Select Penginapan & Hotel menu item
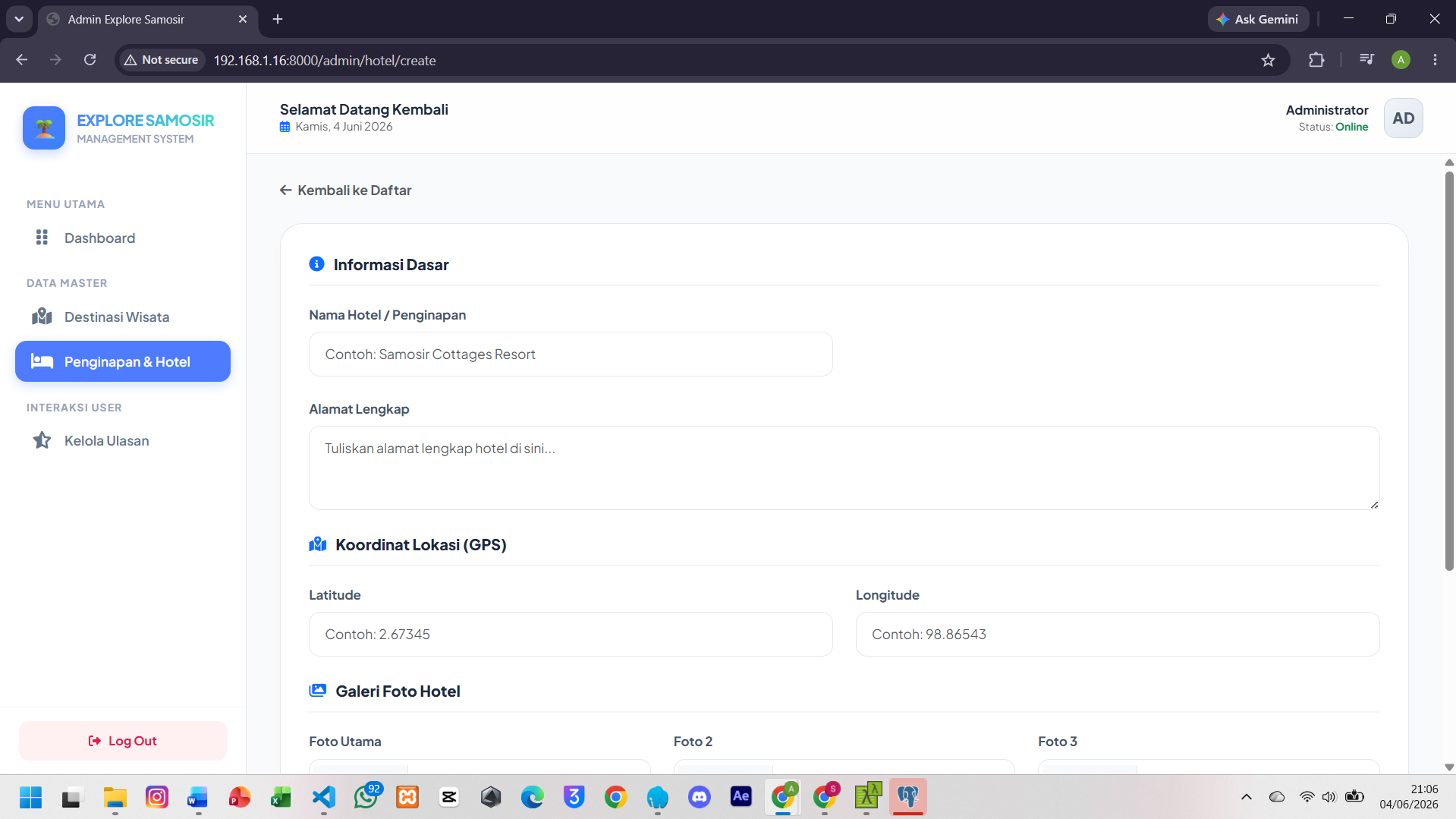Screen dimensions: 1456x819 tap(123, 361)
